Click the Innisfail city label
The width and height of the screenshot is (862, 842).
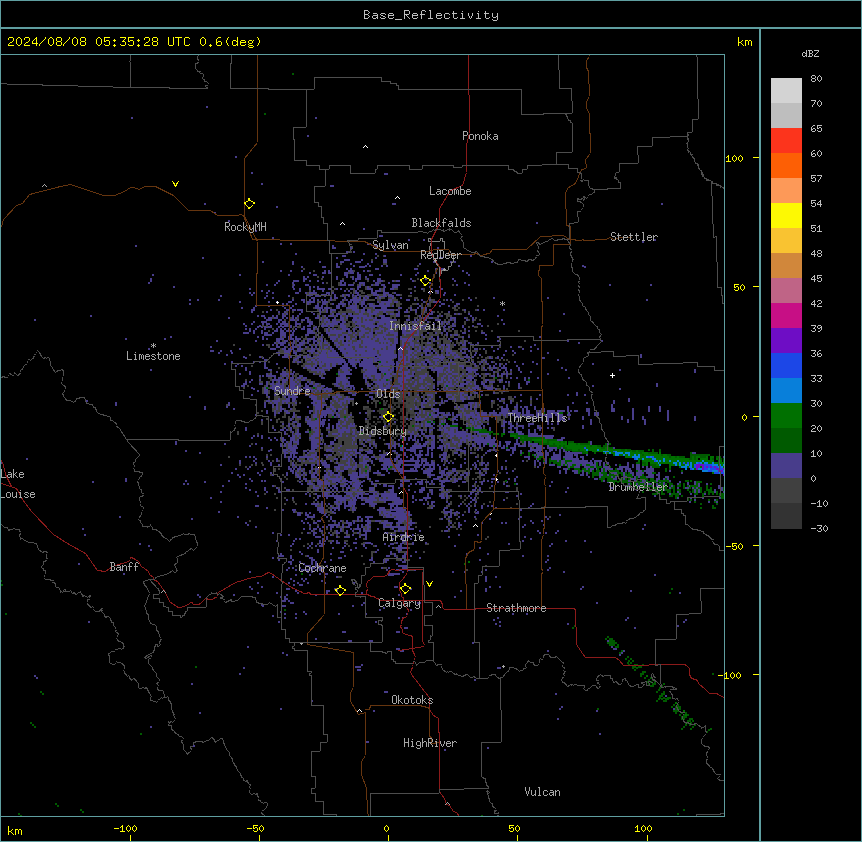415,326
